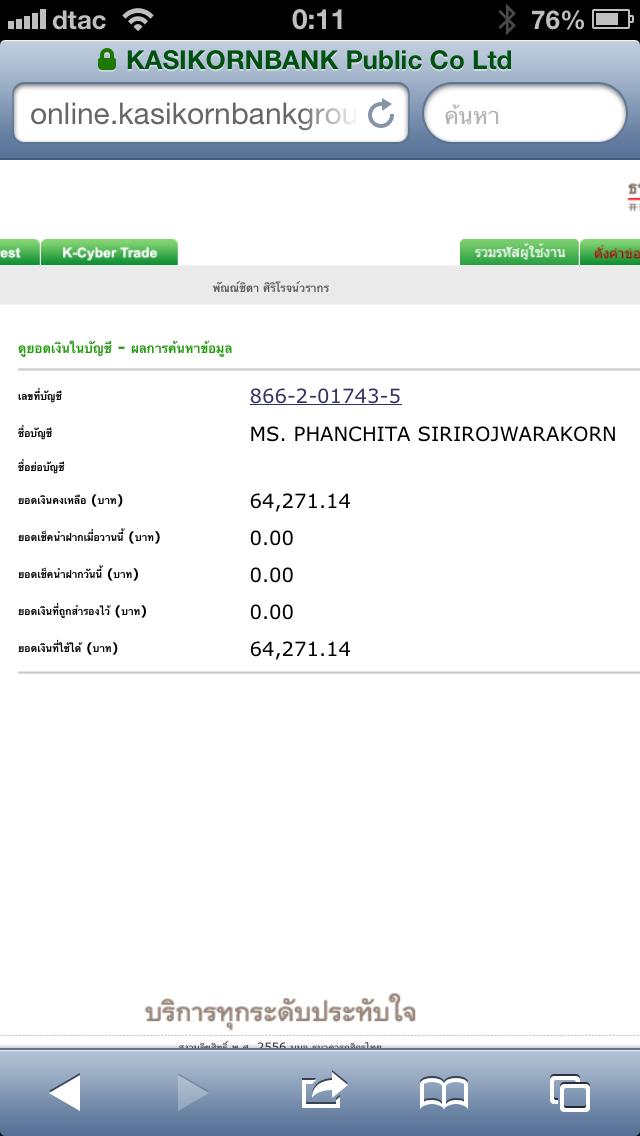Tap the KASIKORNBANK Public Co Ltd title

(319, 59)
